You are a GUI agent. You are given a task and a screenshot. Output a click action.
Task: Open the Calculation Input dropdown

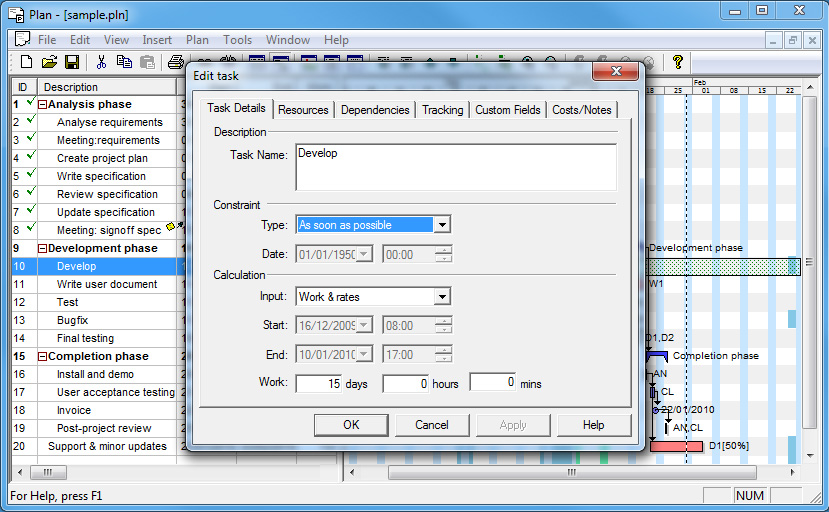(442, 297)
